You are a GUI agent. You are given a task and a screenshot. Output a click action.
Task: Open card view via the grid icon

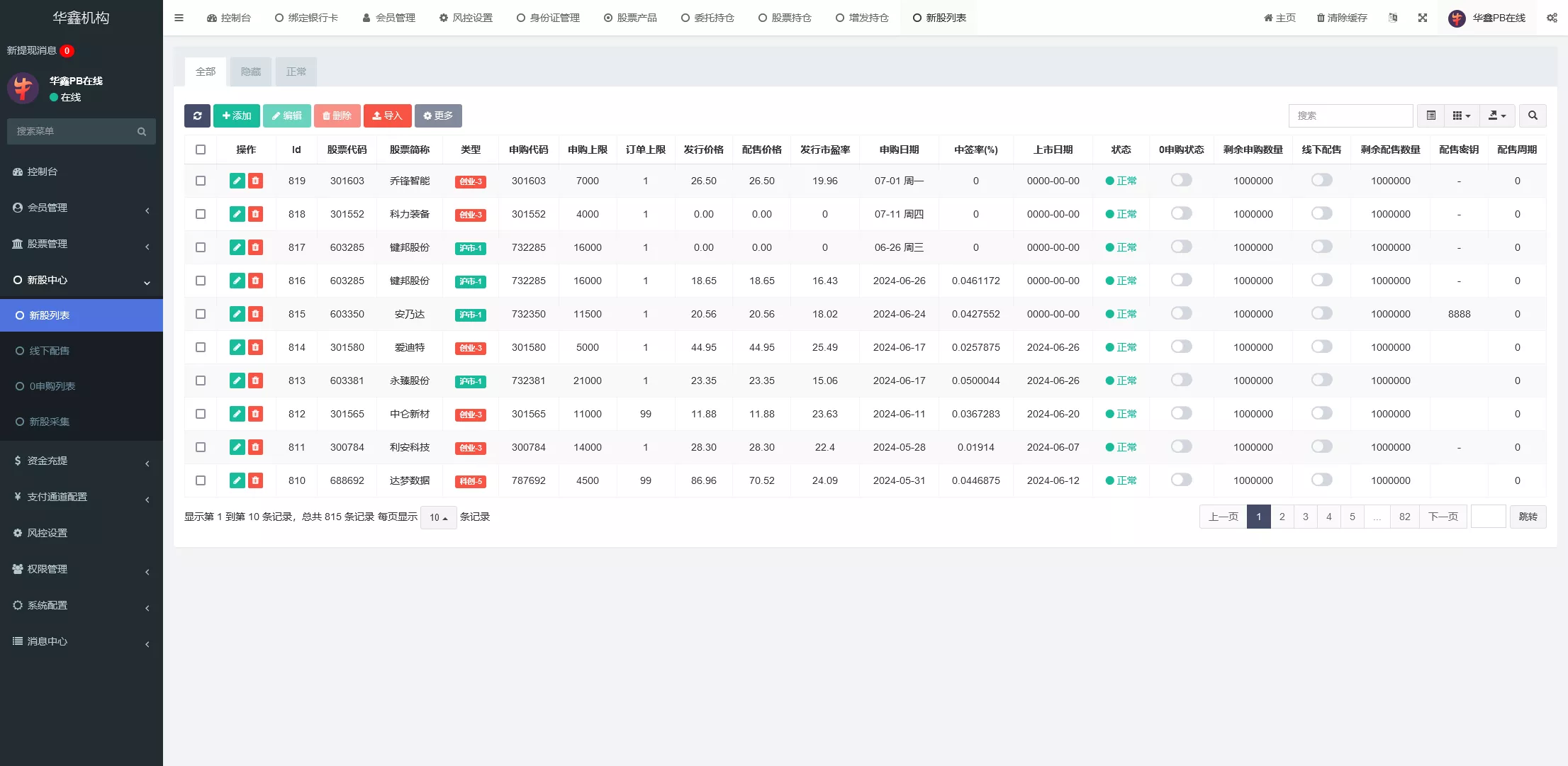pyautogui.click(x=1458, y=116)
